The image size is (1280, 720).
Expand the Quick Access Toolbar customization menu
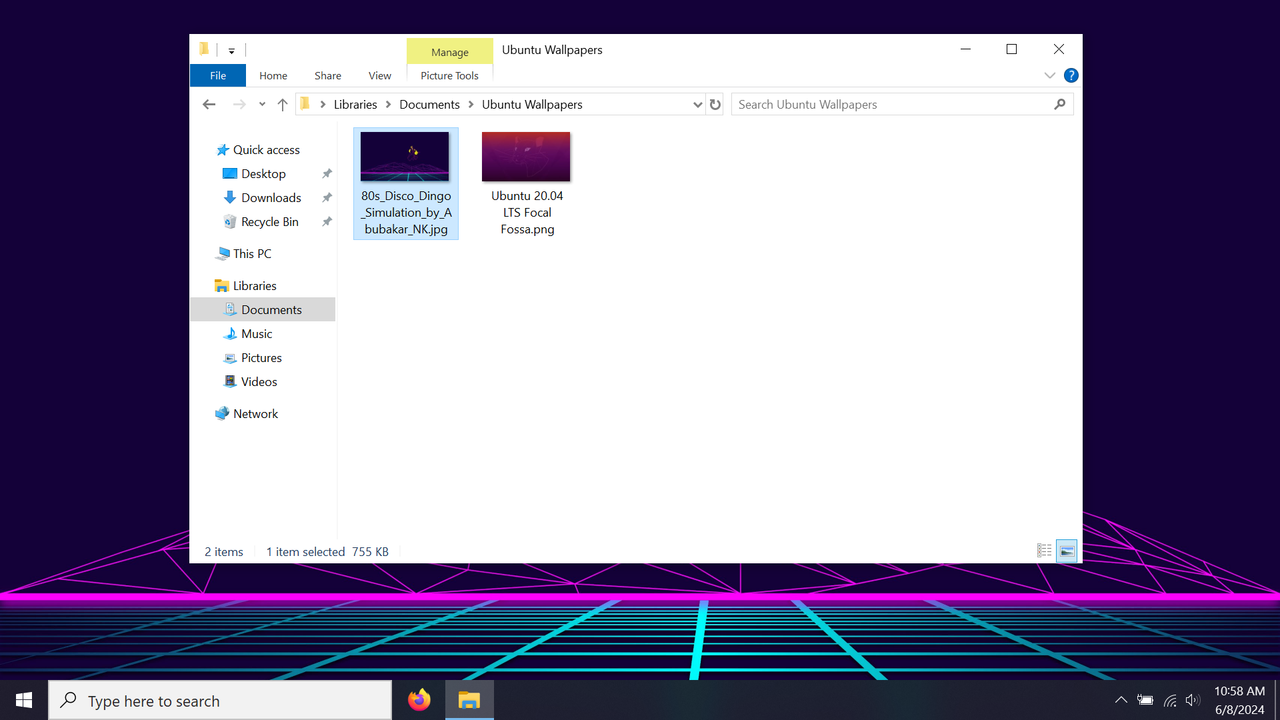(x=231, y=49)
